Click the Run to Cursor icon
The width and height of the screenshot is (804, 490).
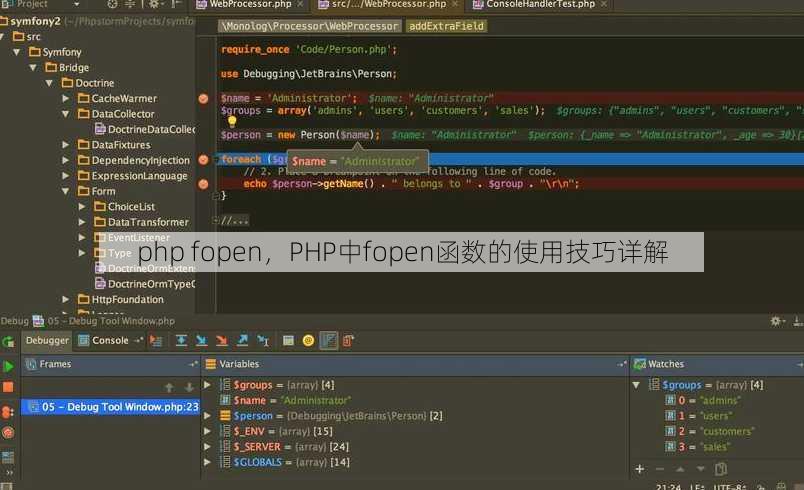pyautogui.click(x=263, y=341)
